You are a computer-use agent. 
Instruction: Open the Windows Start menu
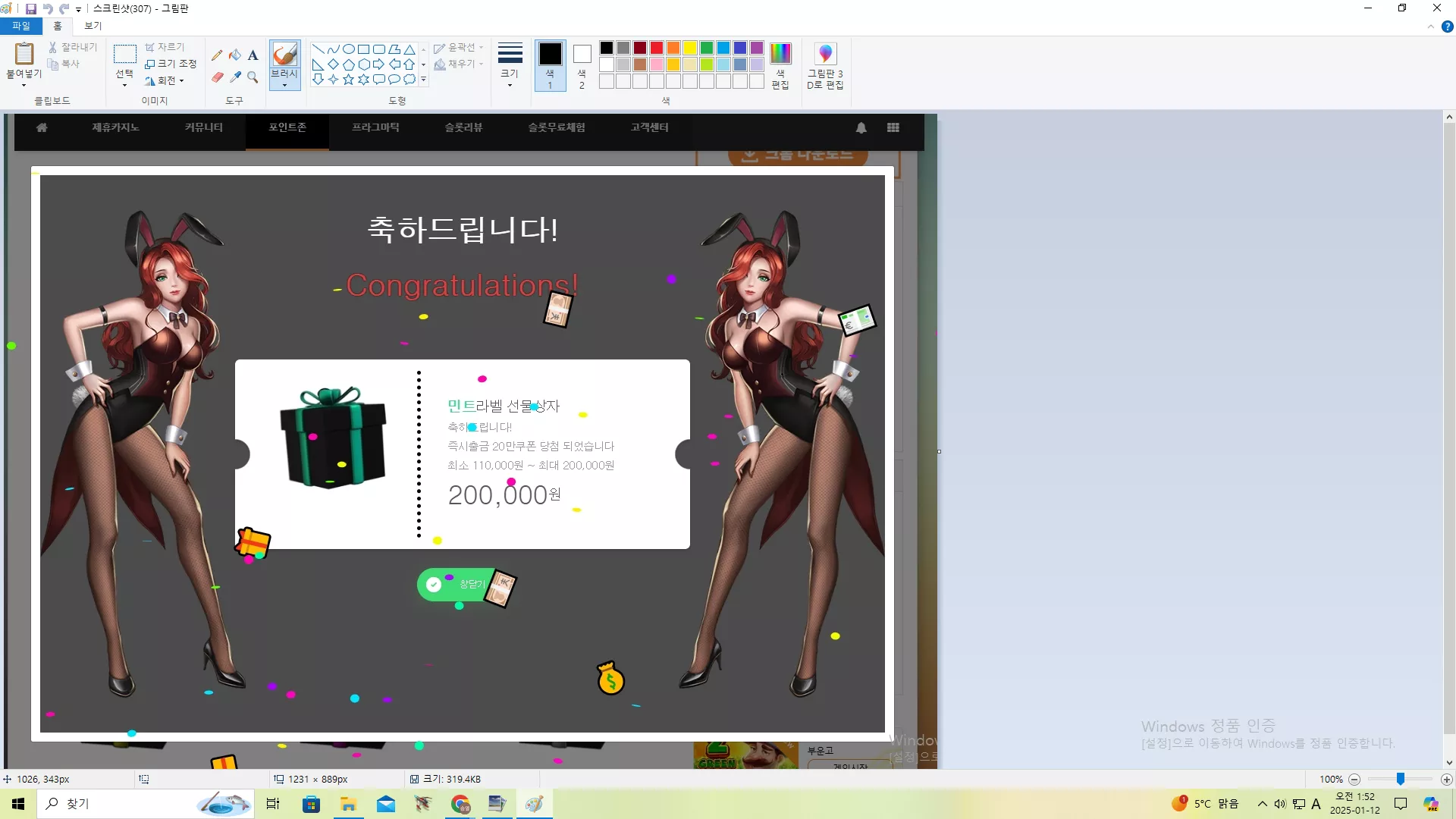pyautogui.click(x=18, y=804)
